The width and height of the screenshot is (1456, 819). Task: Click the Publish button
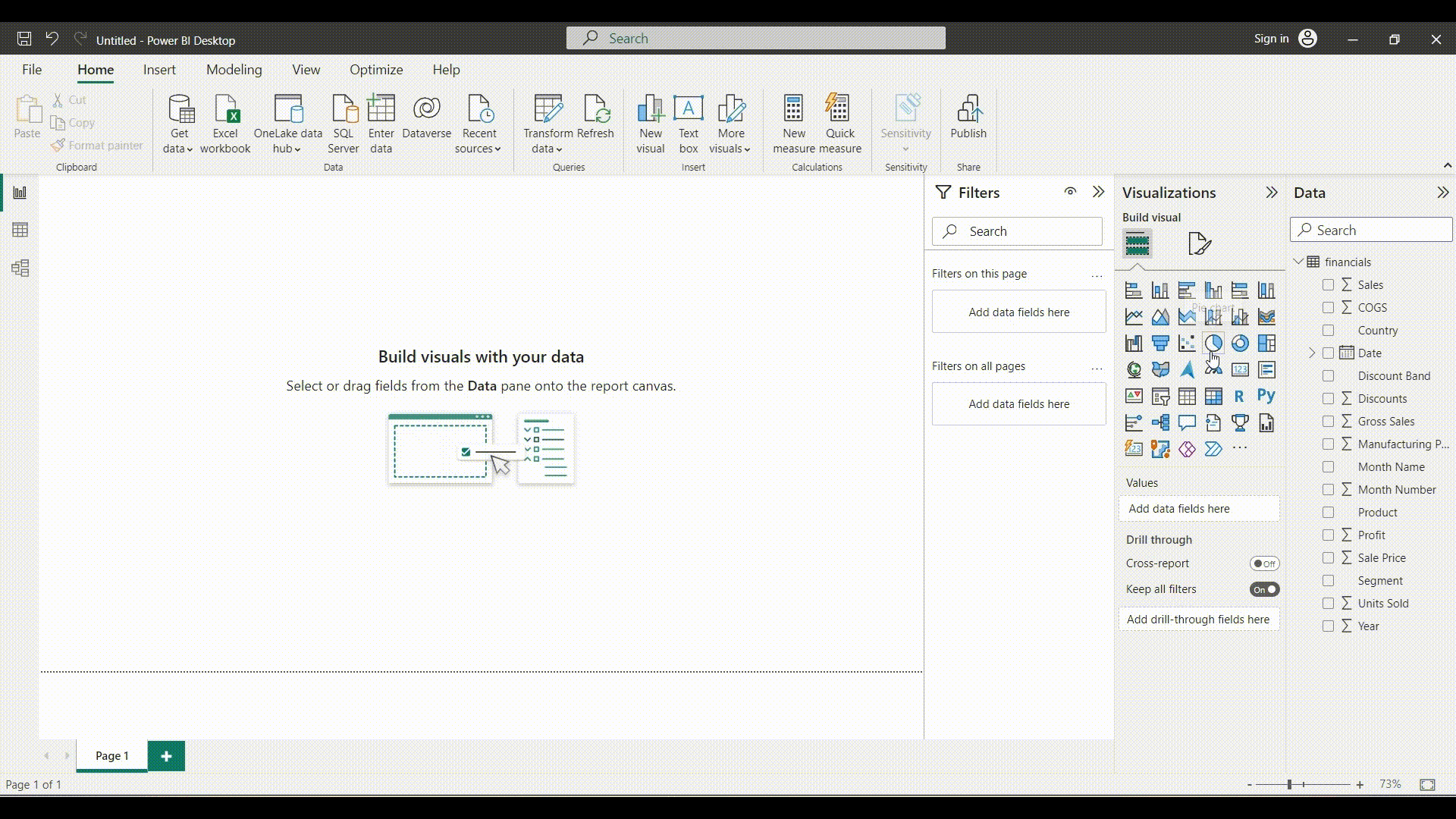click(968, 118)
